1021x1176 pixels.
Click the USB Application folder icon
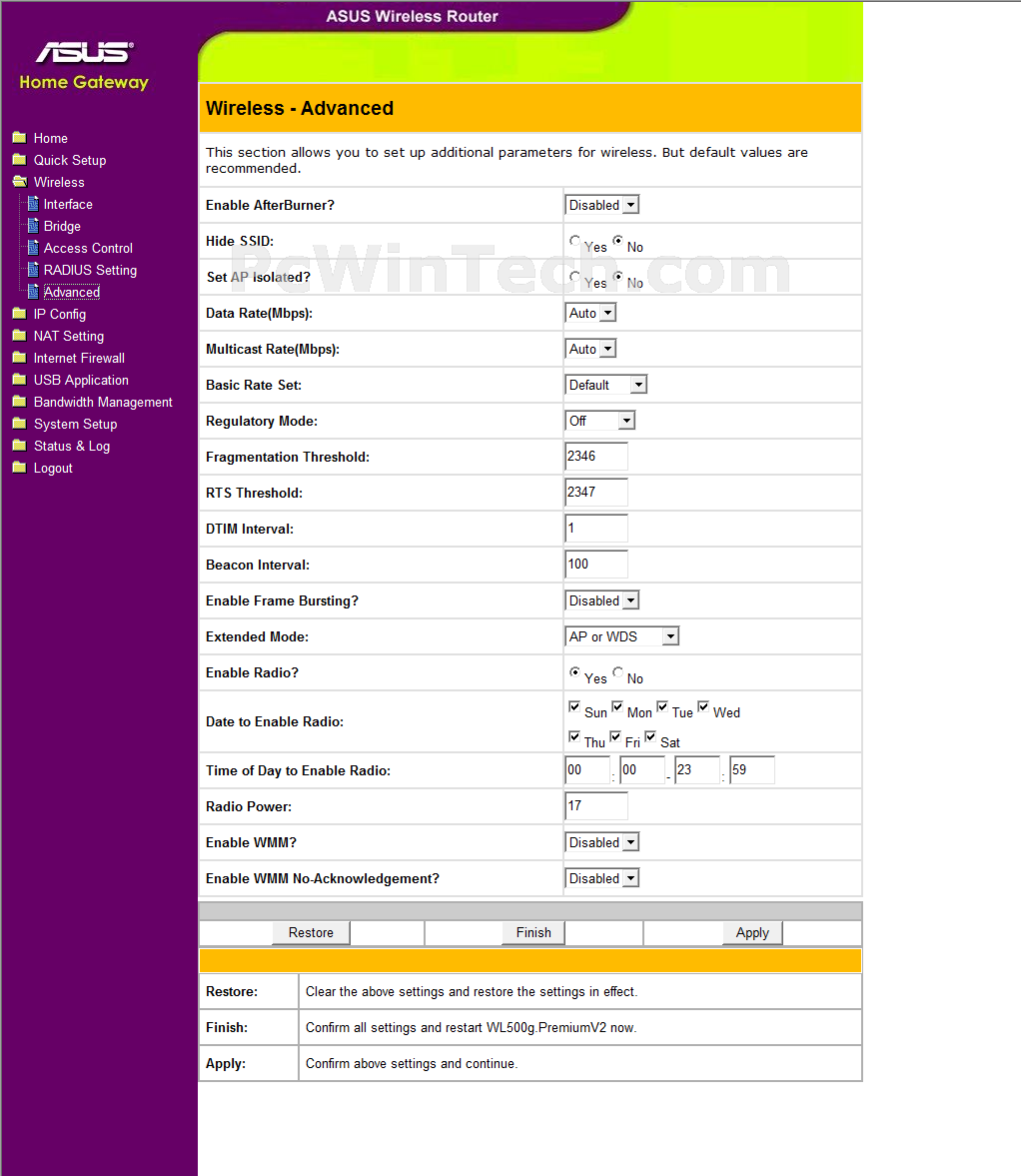point(20,380)
